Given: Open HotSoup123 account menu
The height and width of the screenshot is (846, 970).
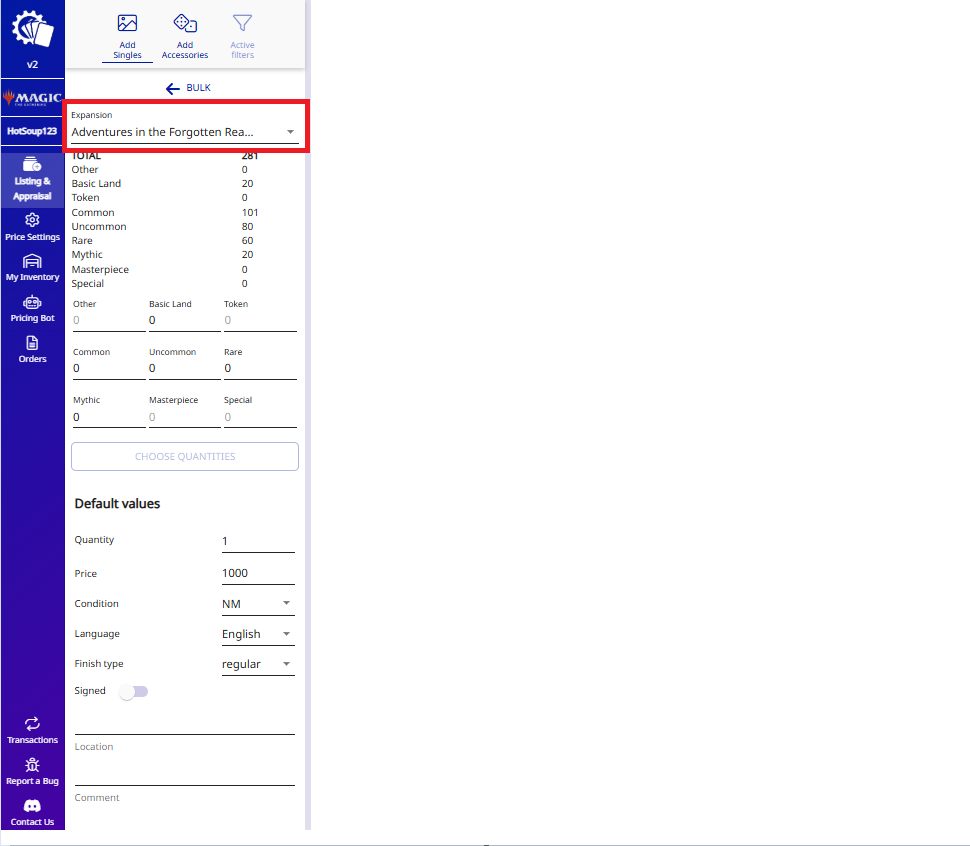Looking at the screenshot, I should point(32,131).
